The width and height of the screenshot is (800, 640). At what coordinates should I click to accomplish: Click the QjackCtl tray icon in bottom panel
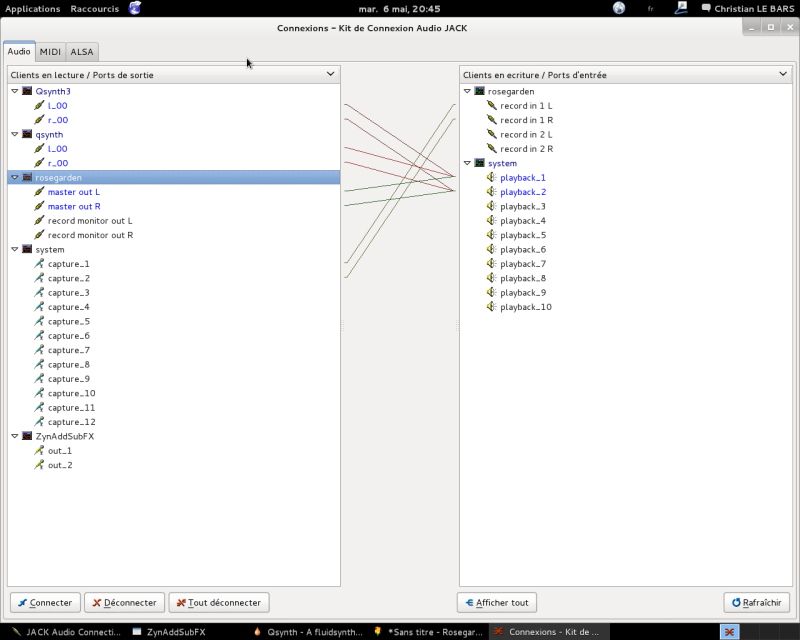click(730, 632)
